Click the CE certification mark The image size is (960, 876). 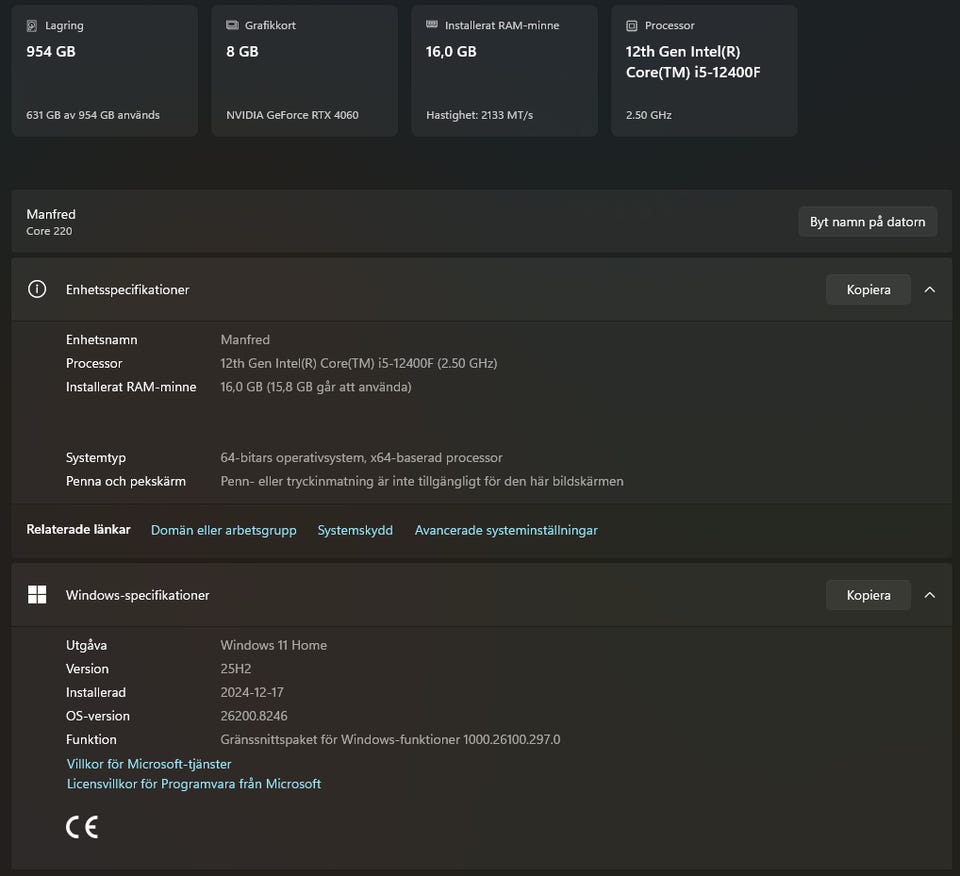point(82,827)
